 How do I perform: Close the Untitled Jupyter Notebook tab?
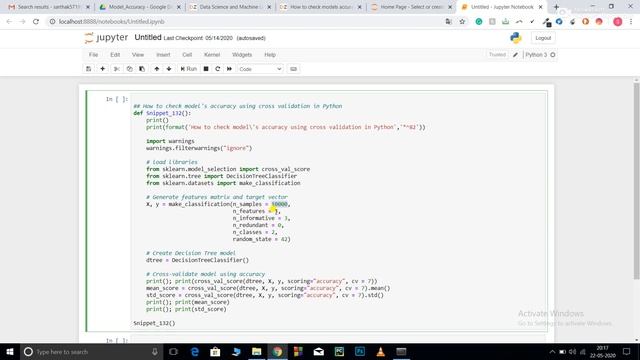click(540, 7)
